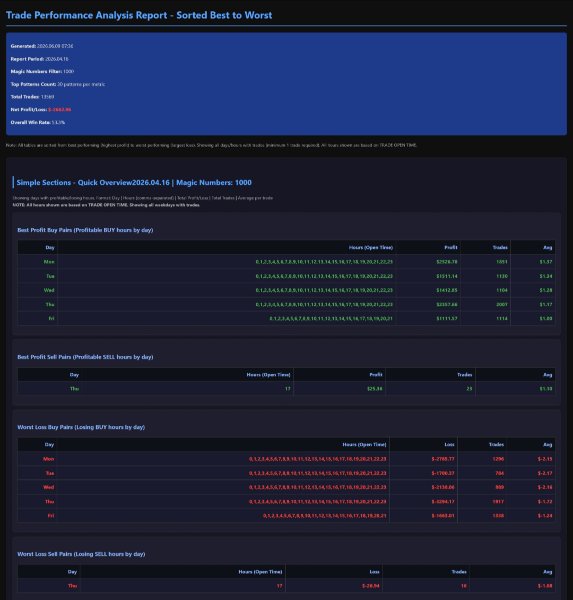Select the 'Report Period:' line
The image size is (573, 600).
point(39,59)
